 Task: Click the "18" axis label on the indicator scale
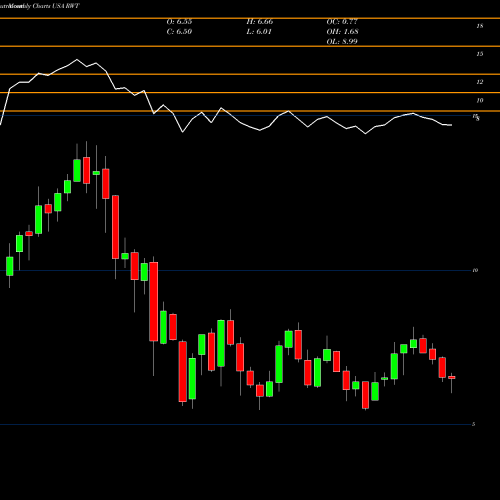point(480,26)
